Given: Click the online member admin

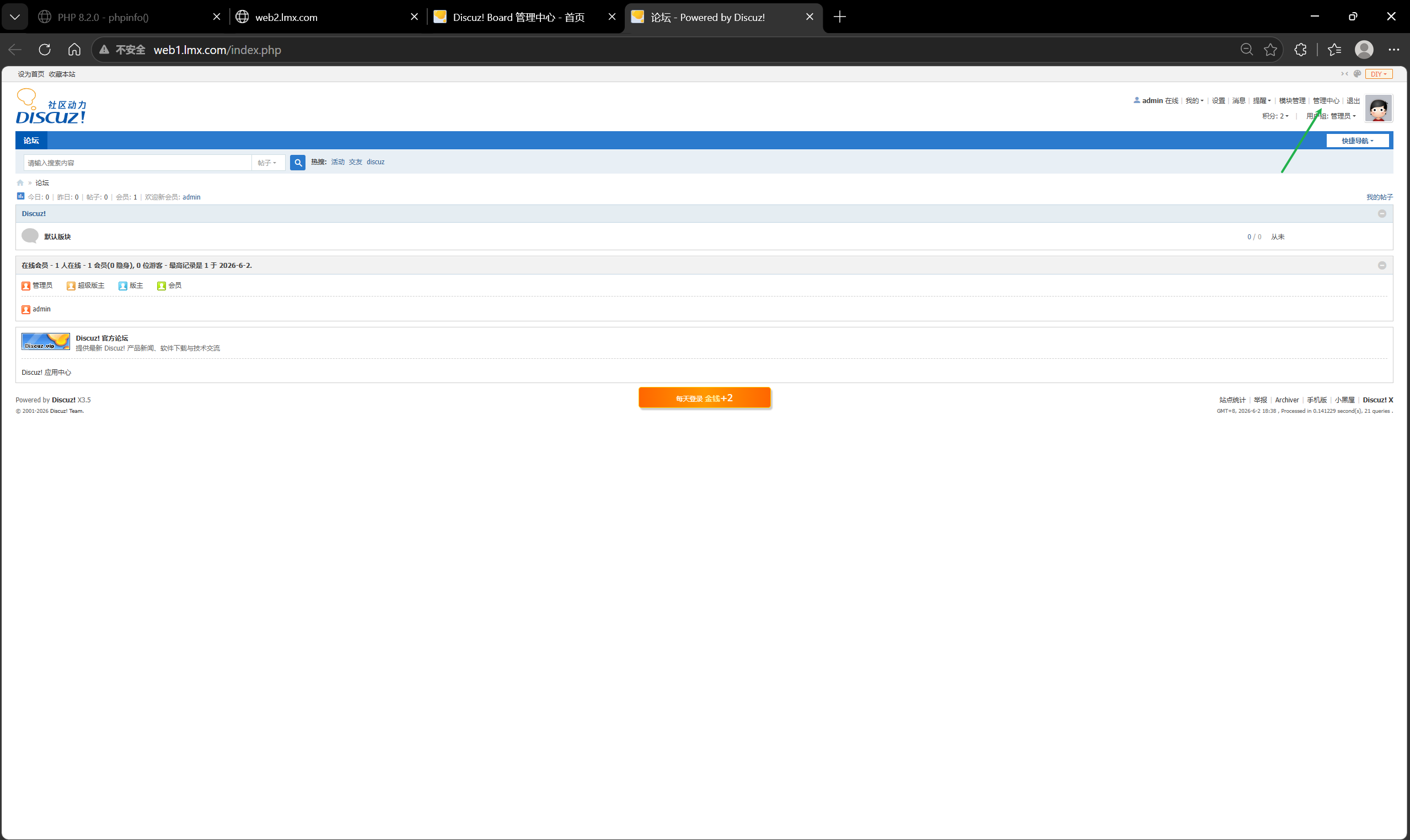Looking at the screenshot, I should click(41, 309).
